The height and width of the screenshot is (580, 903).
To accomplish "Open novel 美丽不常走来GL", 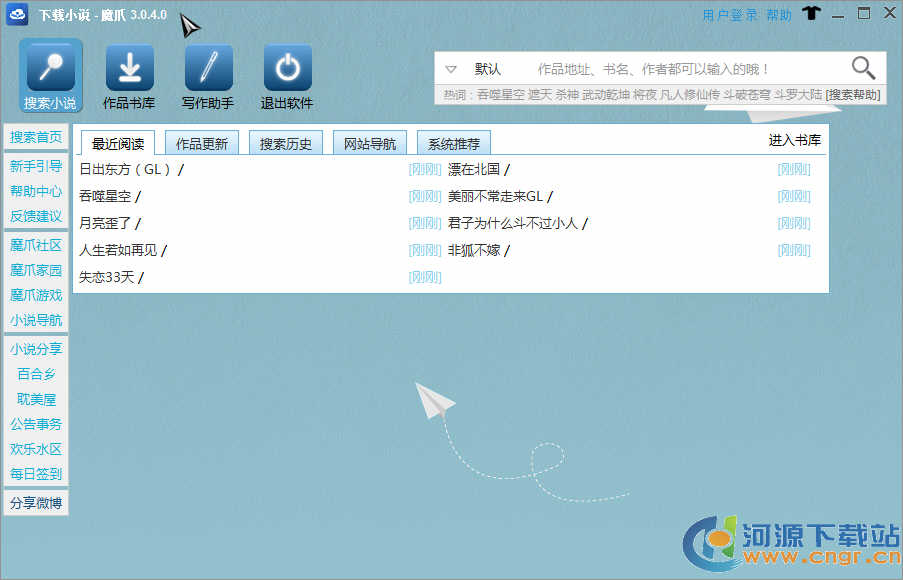I will pos(496,196).
